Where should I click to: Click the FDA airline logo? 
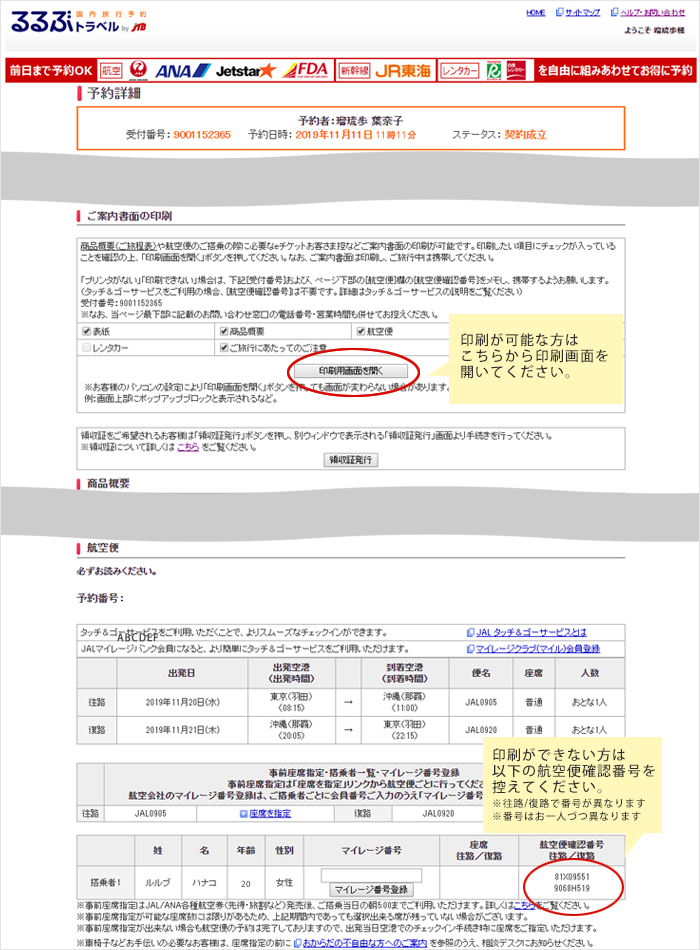(x=305, y=71)
